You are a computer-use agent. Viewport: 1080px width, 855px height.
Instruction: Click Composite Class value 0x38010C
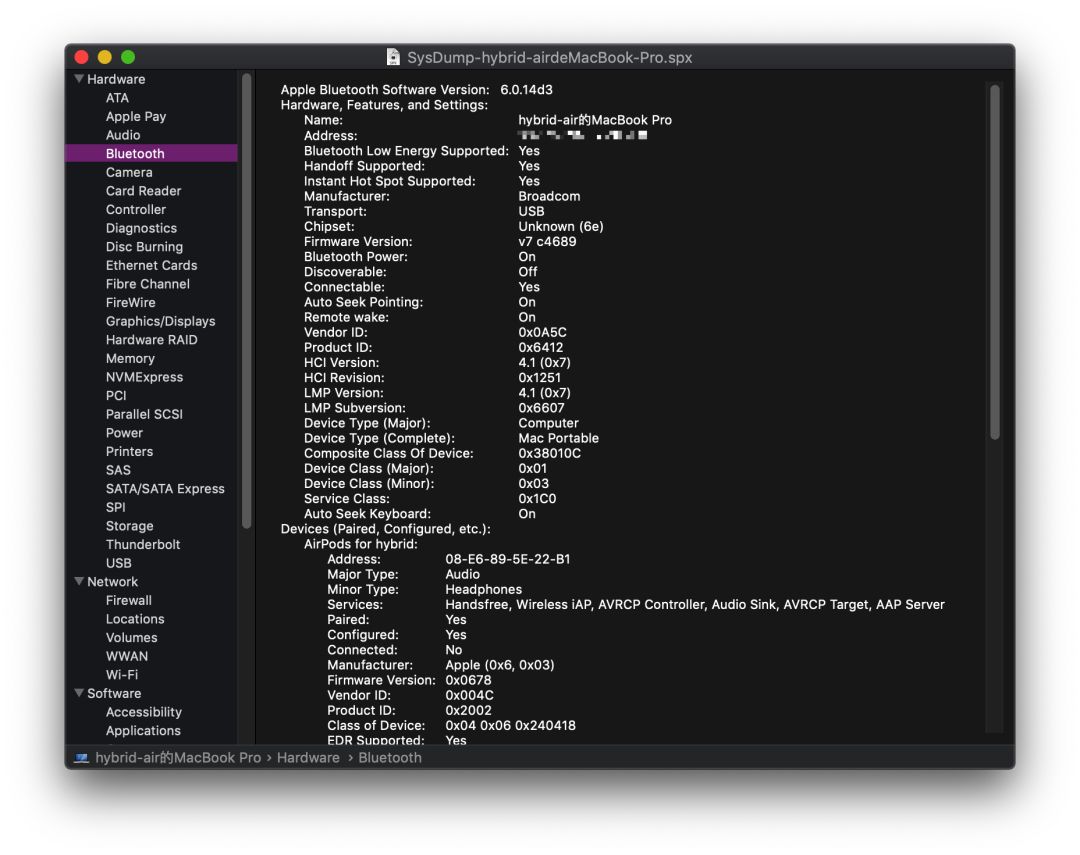tap(549, 453)
